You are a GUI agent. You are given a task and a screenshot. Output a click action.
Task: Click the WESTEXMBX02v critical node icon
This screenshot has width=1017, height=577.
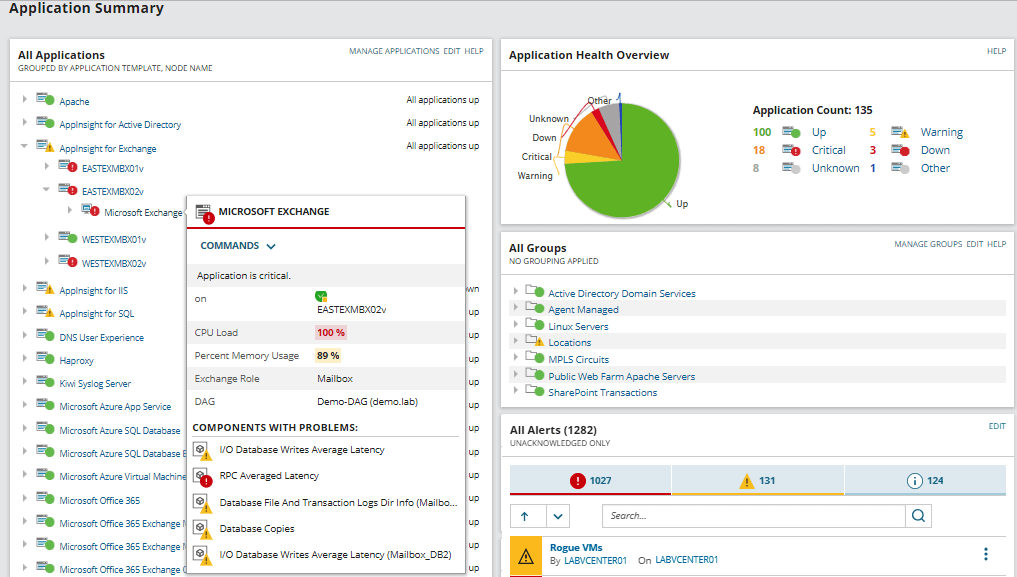pyautogui.click(x=68, y=261)
